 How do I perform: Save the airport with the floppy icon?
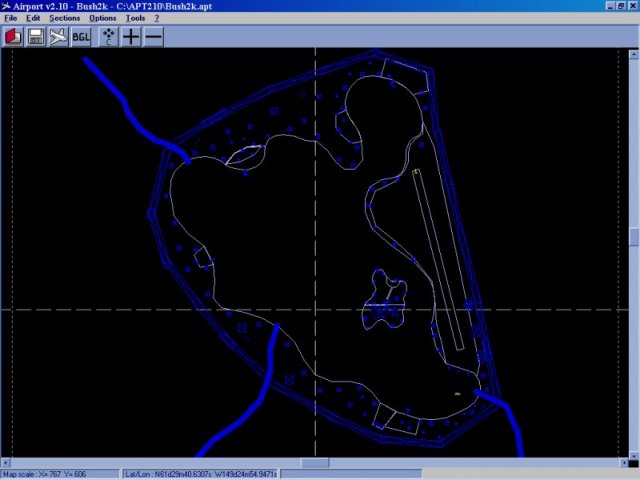(36, 37)
